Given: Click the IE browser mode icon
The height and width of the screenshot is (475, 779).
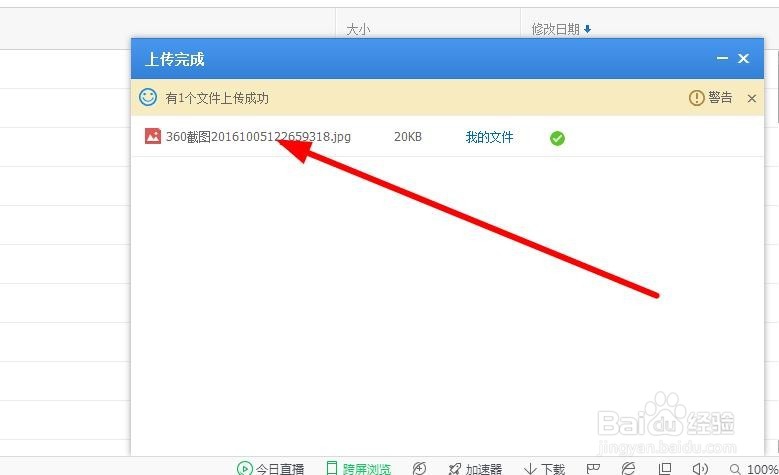Looking at the screenshot, I should (628, 469).
